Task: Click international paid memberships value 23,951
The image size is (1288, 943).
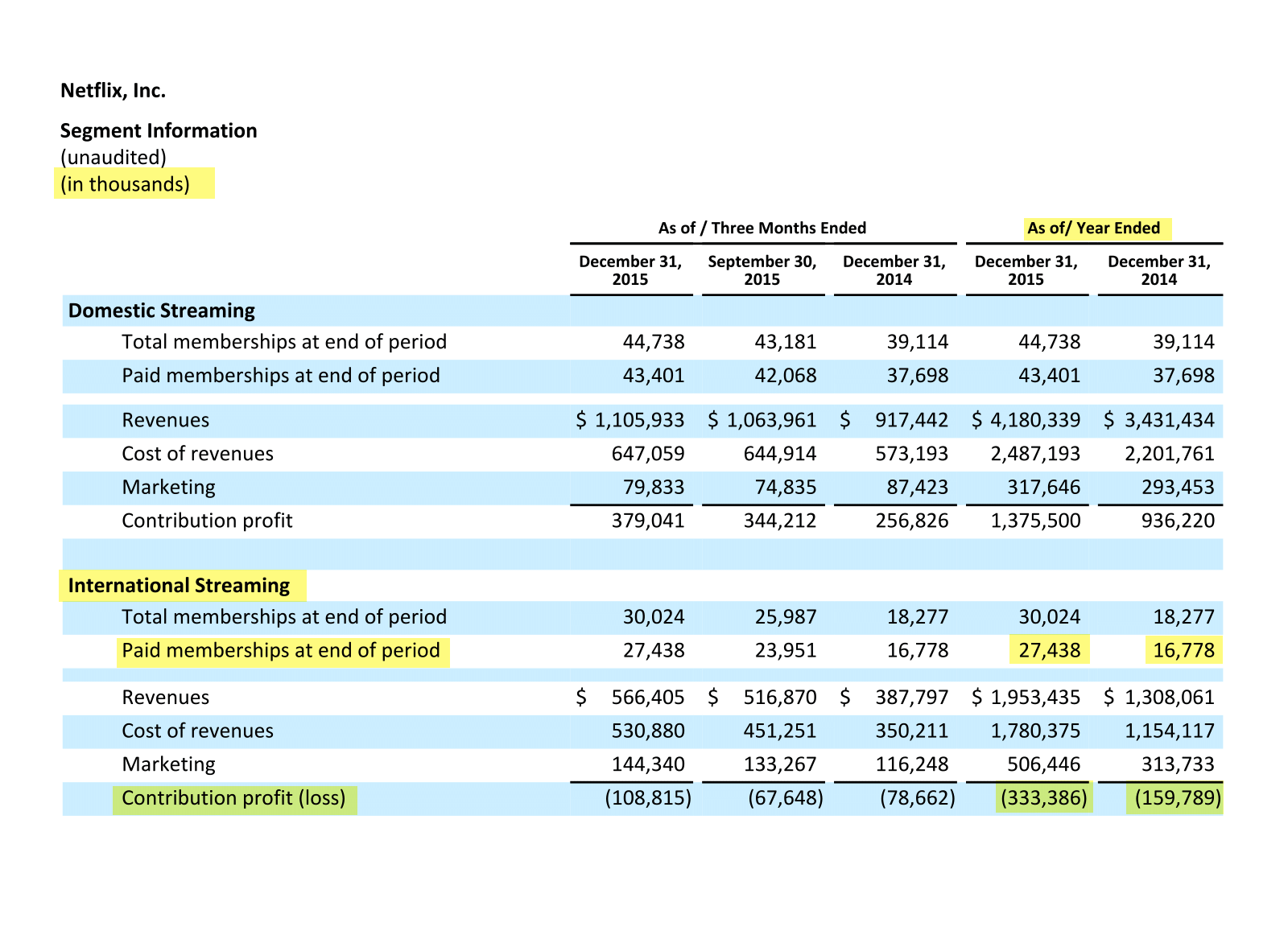Action: pyautogui.click(x=786, y=651)
